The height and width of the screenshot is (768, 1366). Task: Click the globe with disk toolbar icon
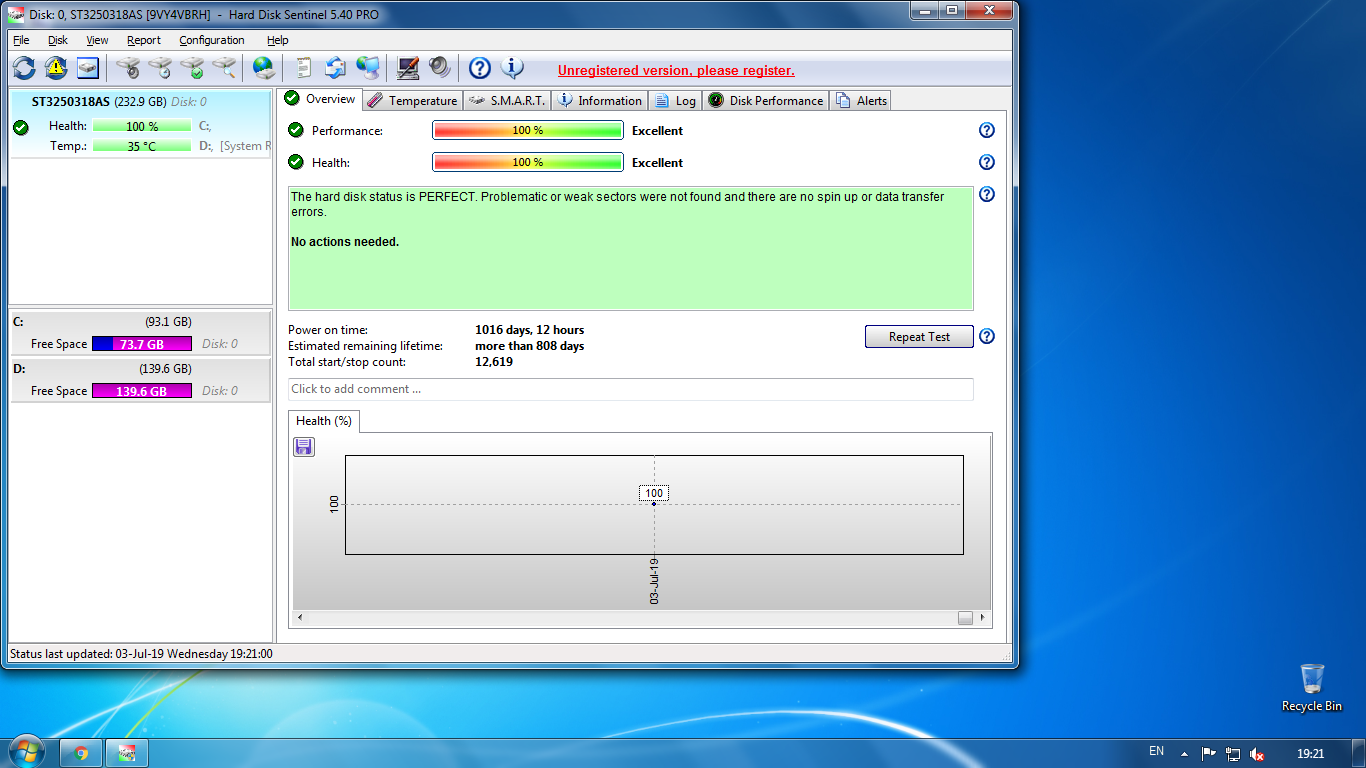click(x=264, y=68)
